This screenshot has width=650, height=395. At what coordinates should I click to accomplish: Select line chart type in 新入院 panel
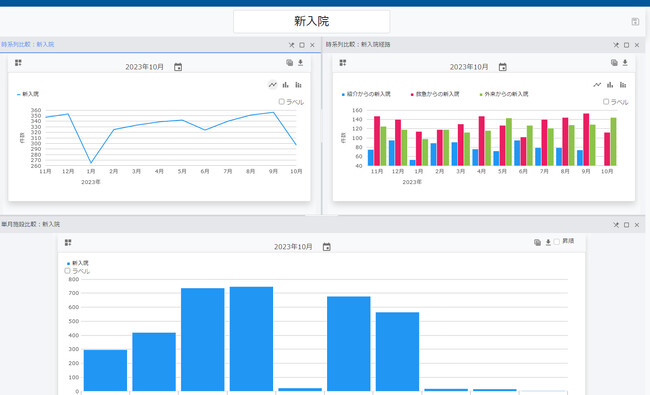point(272,85)
